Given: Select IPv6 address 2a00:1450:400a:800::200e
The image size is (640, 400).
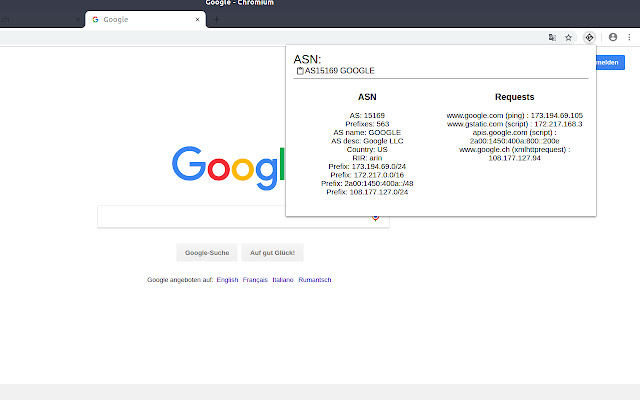Looking at the screenshot, I should coord(514,141).
